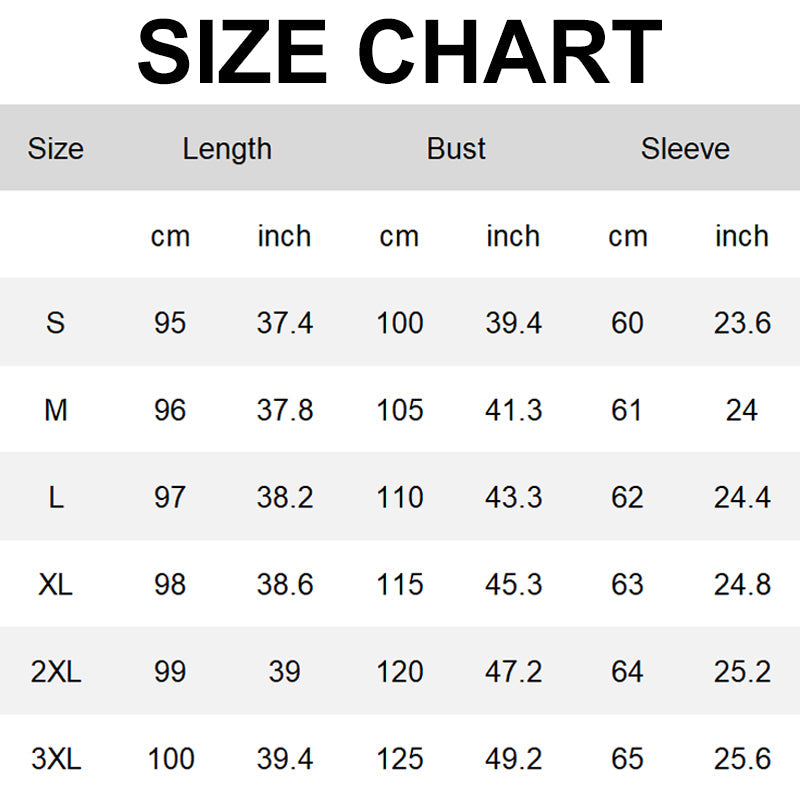800x800 pixels.
Task: Select the Size column header
Action: (x=56, y=149)
